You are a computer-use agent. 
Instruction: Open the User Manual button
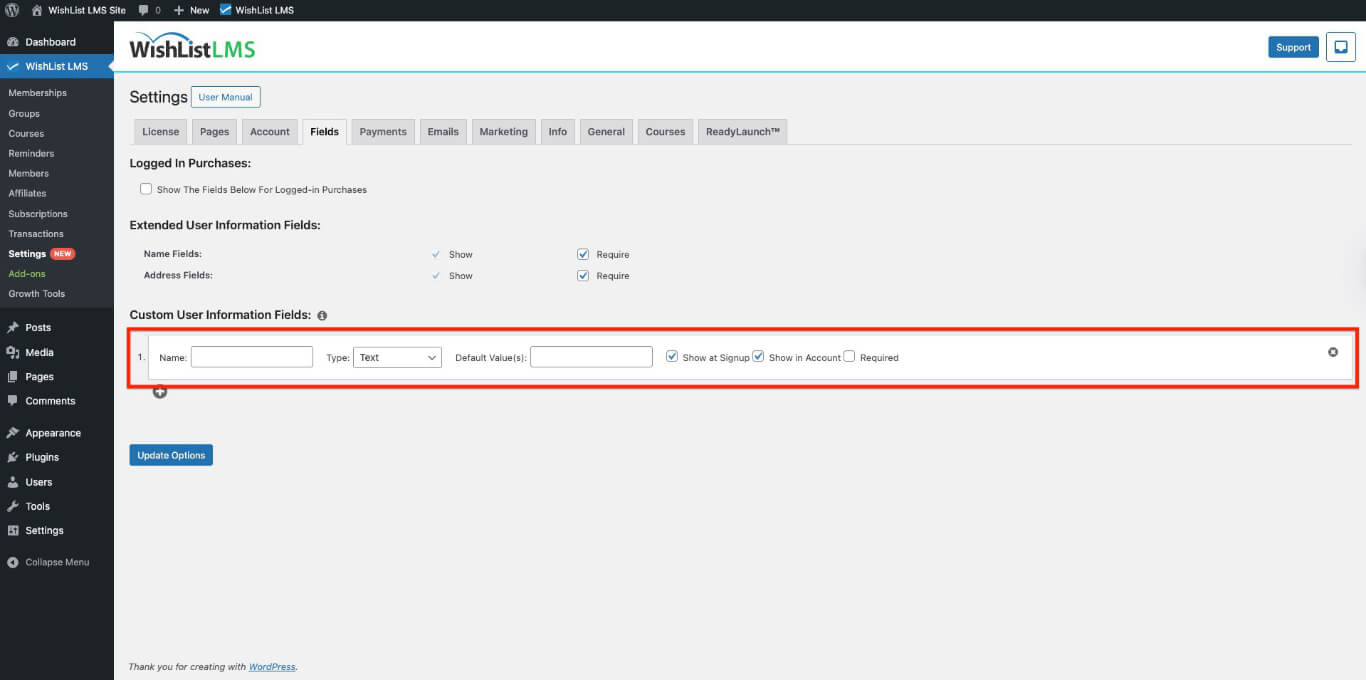click(226, 97)
